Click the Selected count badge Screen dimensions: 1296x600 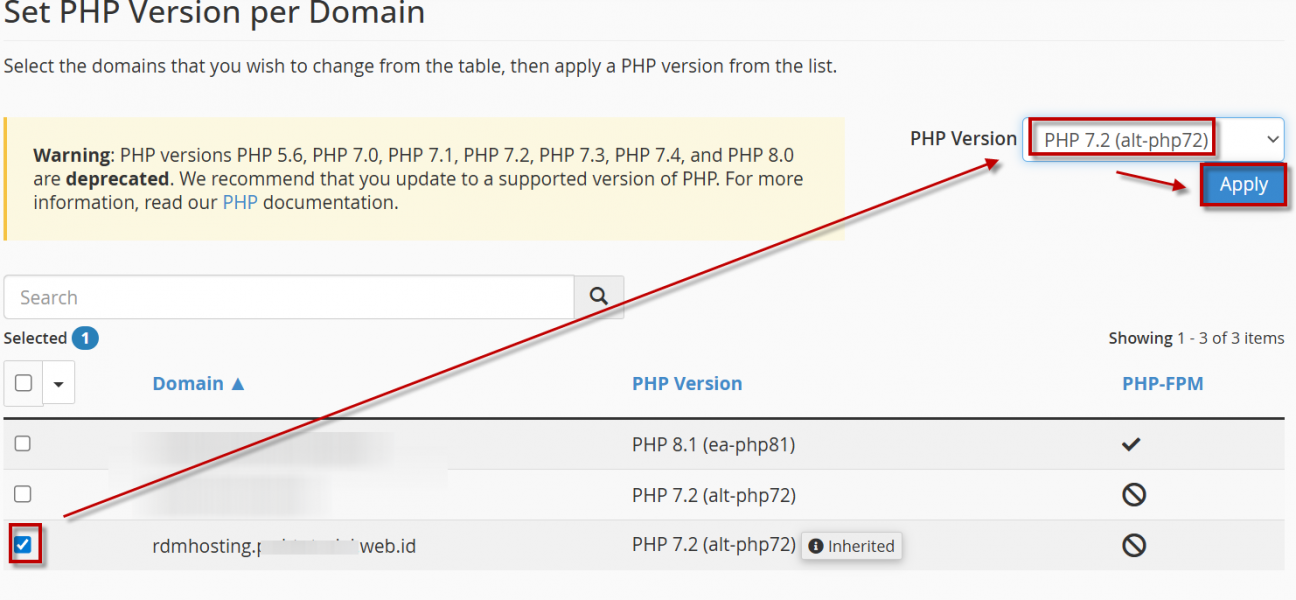tap(85, 338)
